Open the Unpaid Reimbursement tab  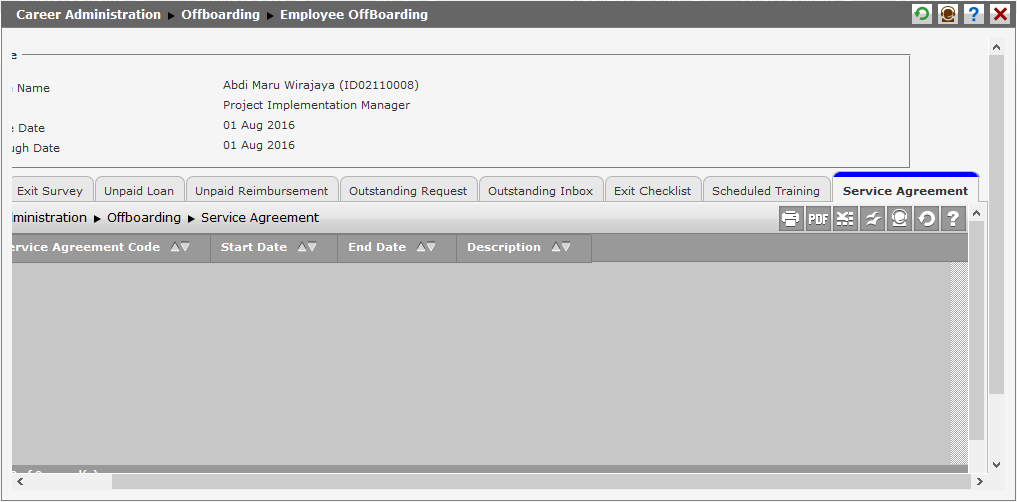pos(261,191)
